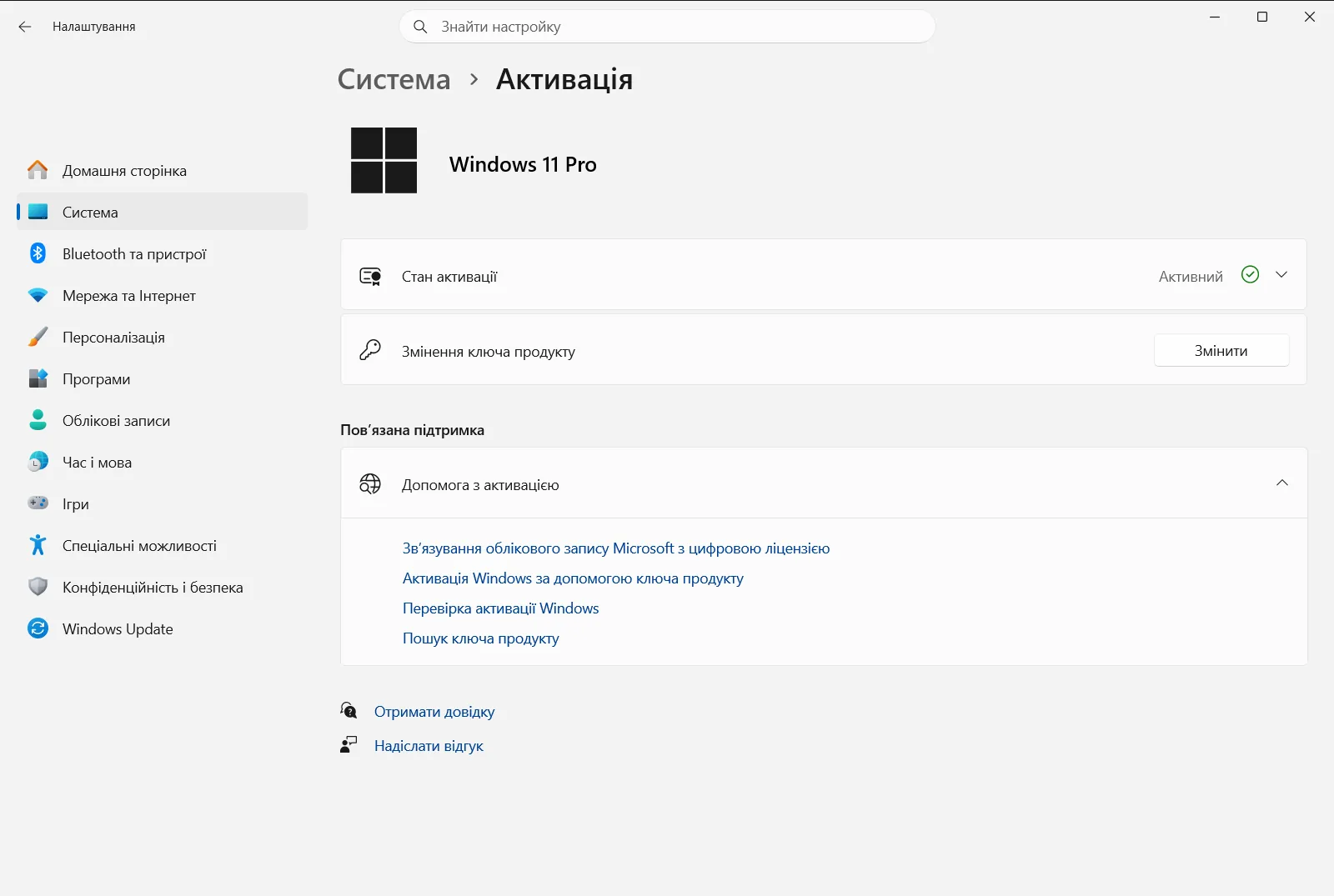Open the Облікові записи sidebar item
Image resolution: width=1334 pixels, height=896 pixels.
click(163, 420)
